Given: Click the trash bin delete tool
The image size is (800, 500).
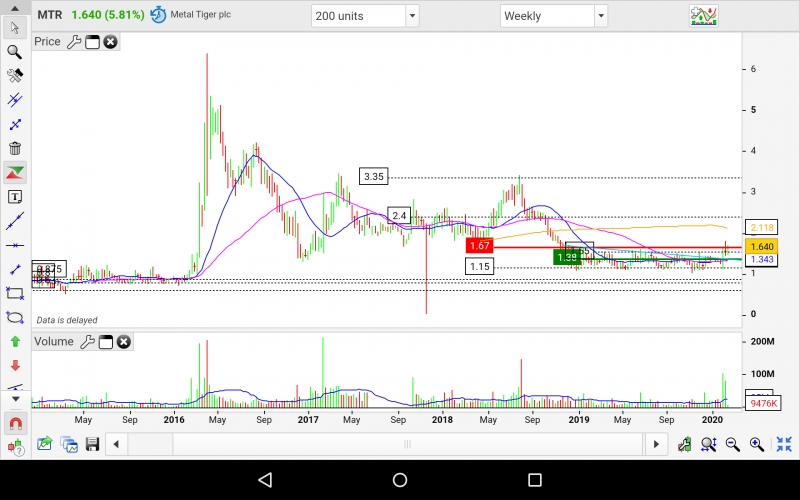Looking at the screenshot, I should pyautogui.click(x=15, y=148).
